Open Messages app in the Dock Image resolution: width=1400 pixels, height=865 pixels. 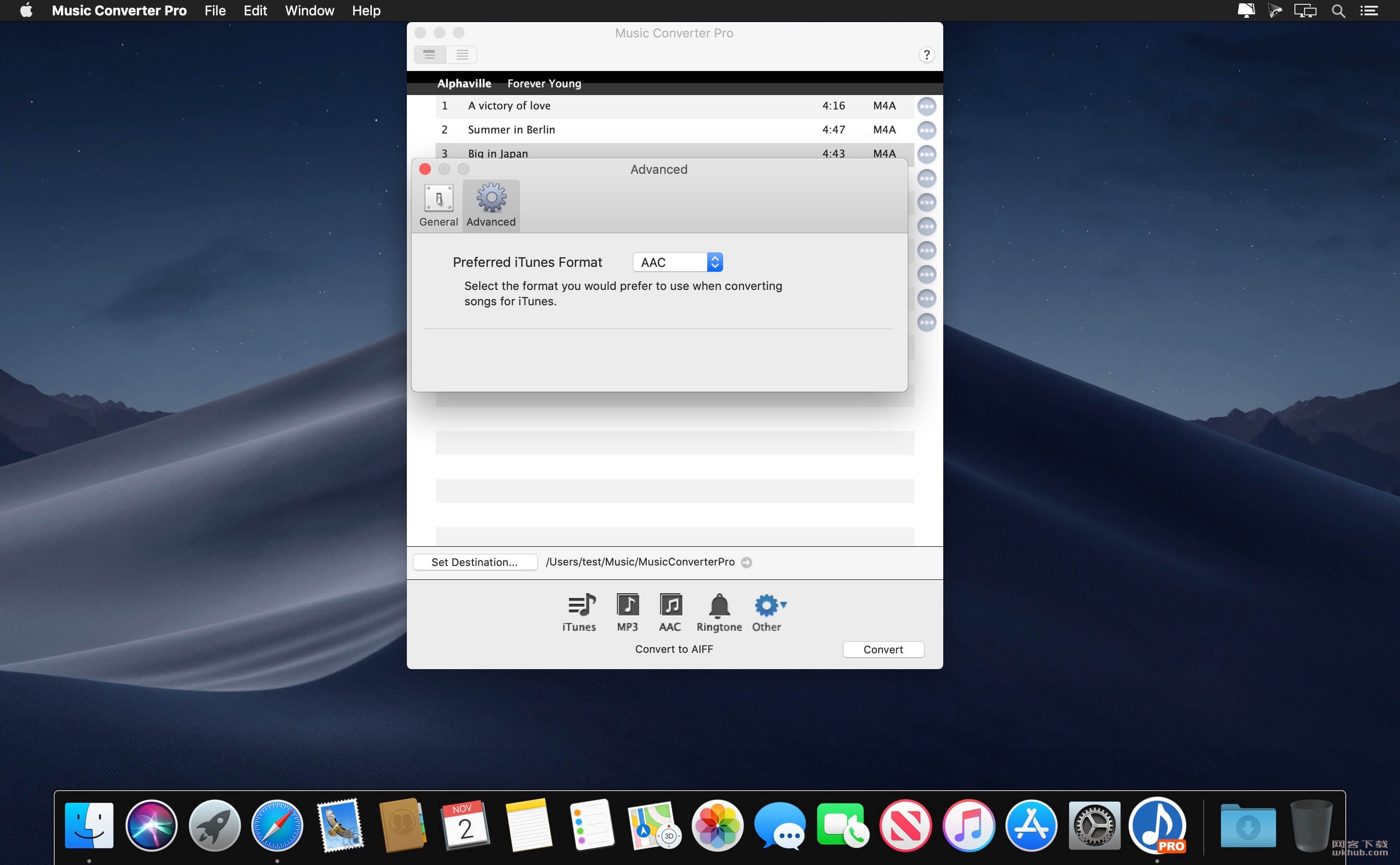coord(780,825)
